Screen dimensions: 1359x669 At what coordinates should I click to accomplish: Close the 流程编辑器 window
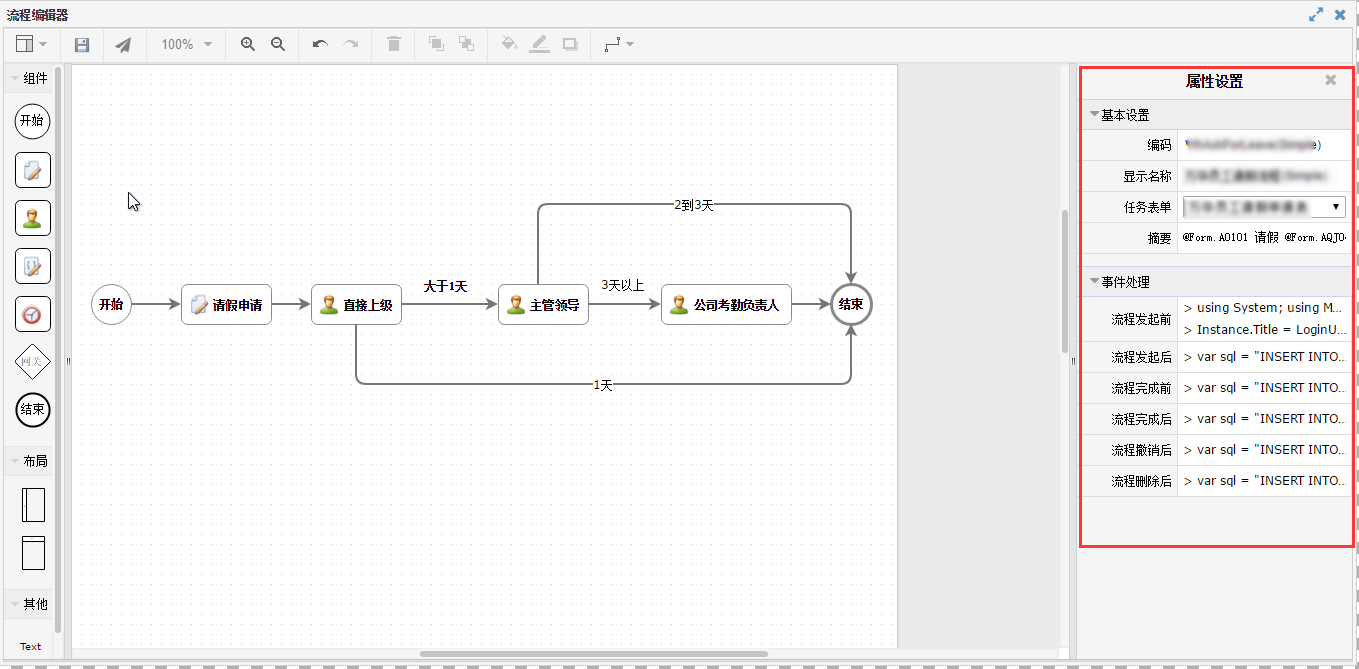click(1340, 14)
